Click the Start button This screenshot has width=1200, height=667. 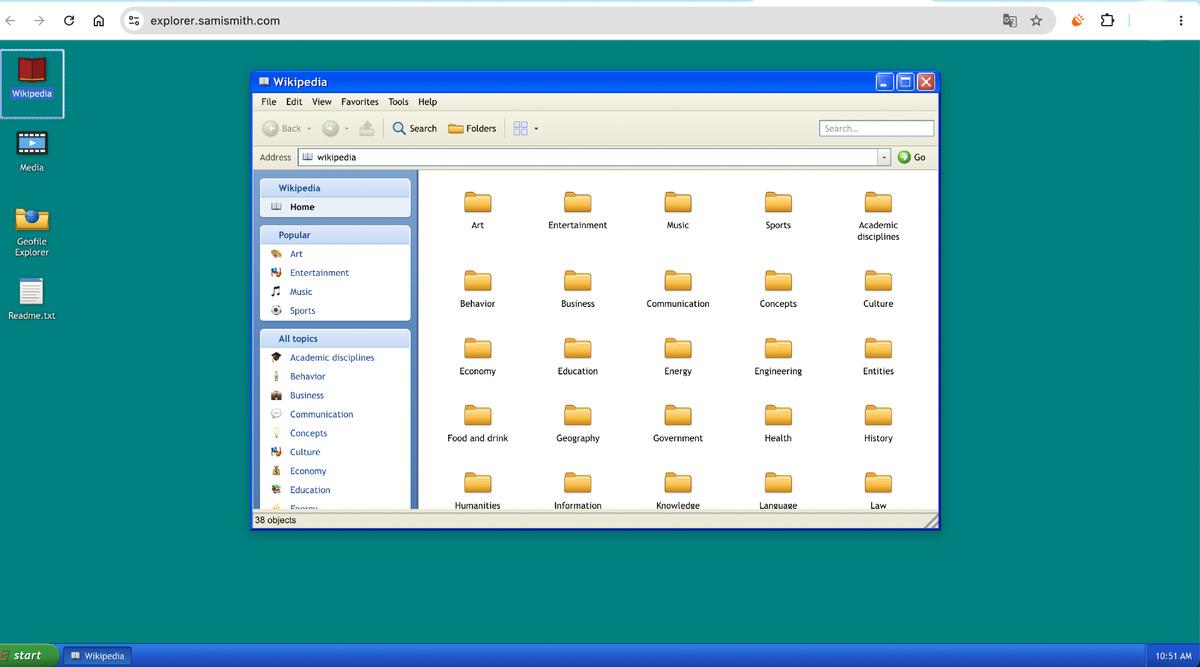[29, 656]
